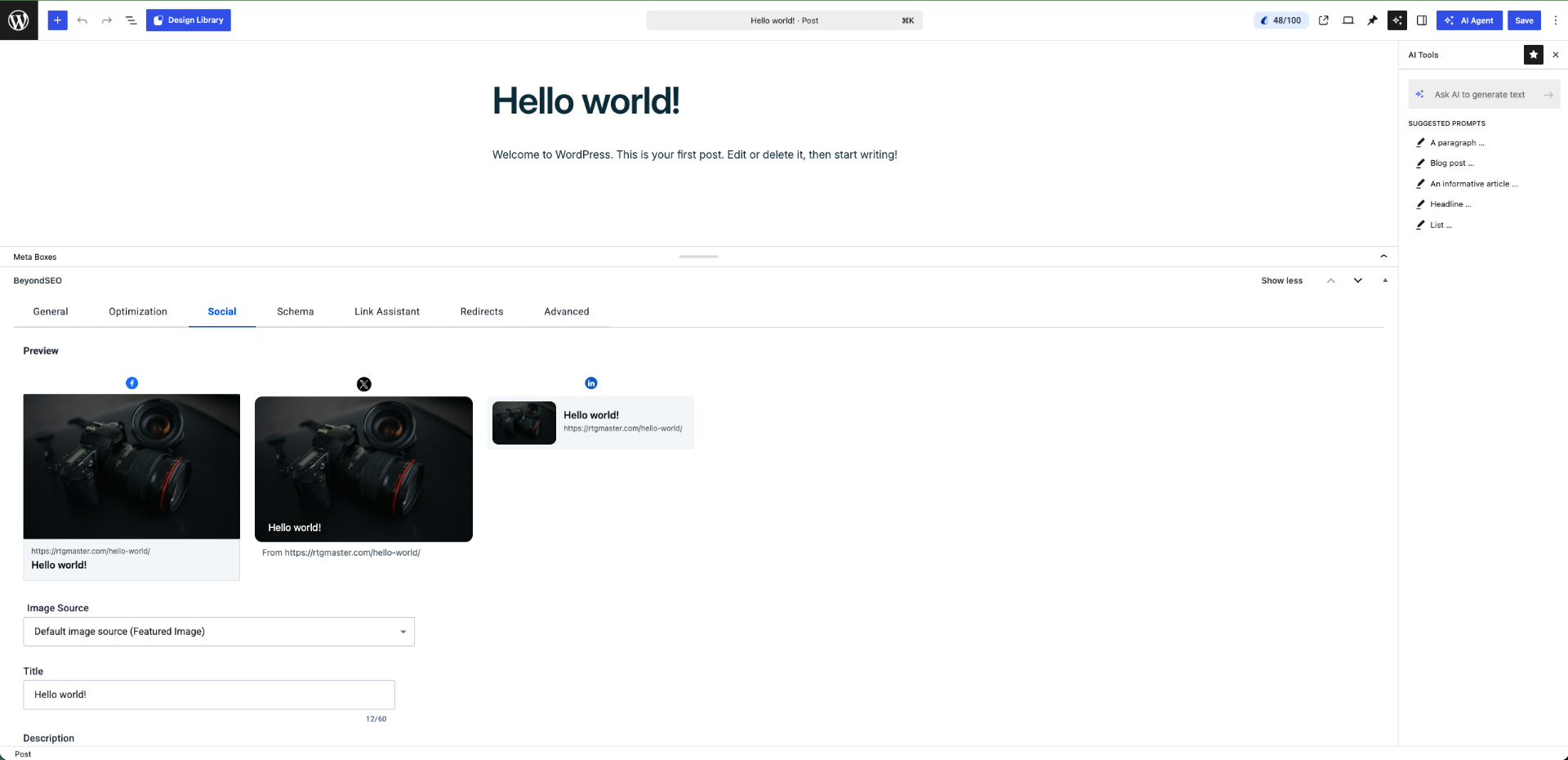Click the 48/100 SEO score badge

1281,20
